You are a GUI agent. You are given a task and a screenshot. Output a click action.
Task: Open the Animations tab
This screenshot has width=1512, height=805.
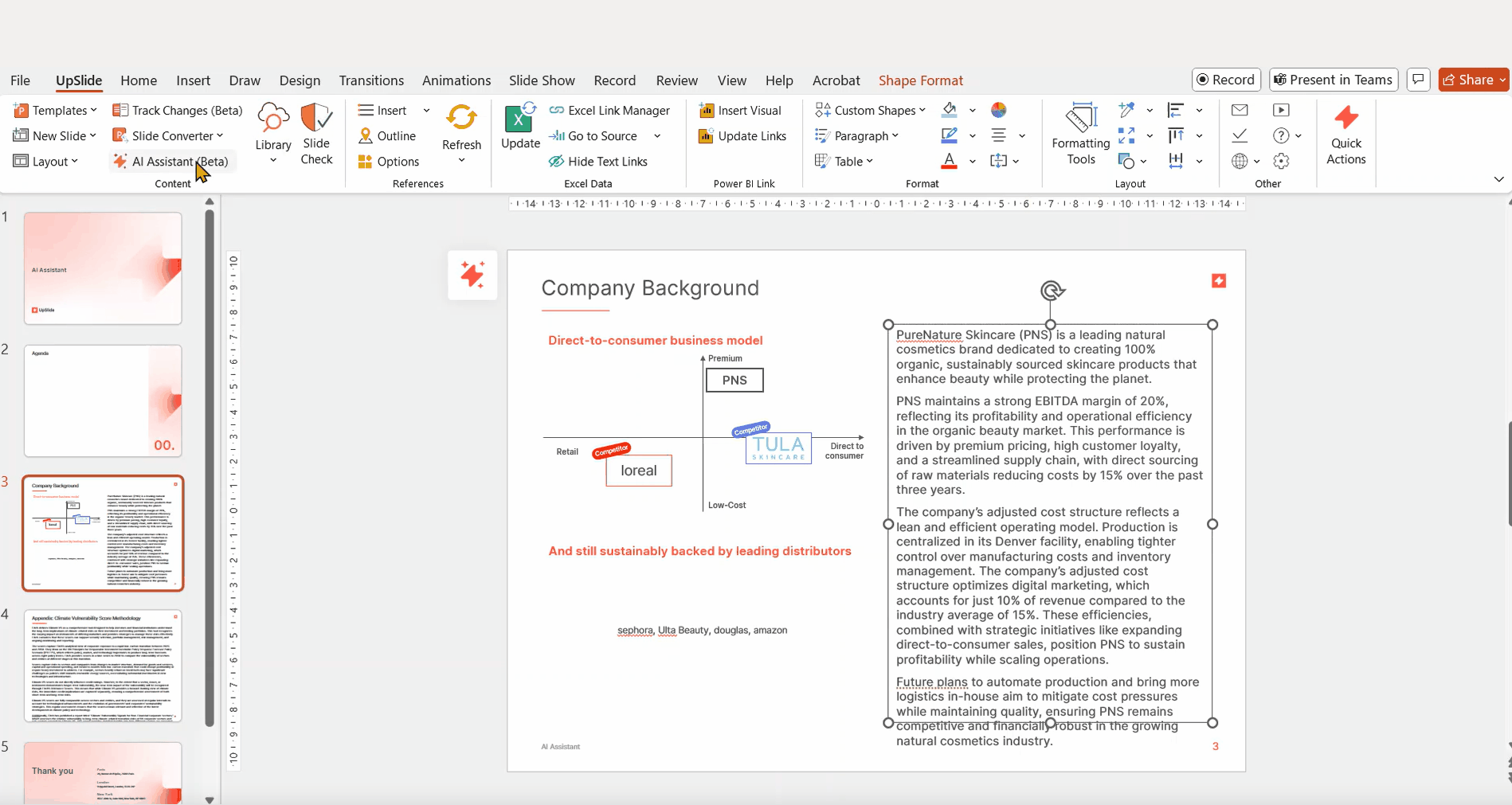point(456,80)
